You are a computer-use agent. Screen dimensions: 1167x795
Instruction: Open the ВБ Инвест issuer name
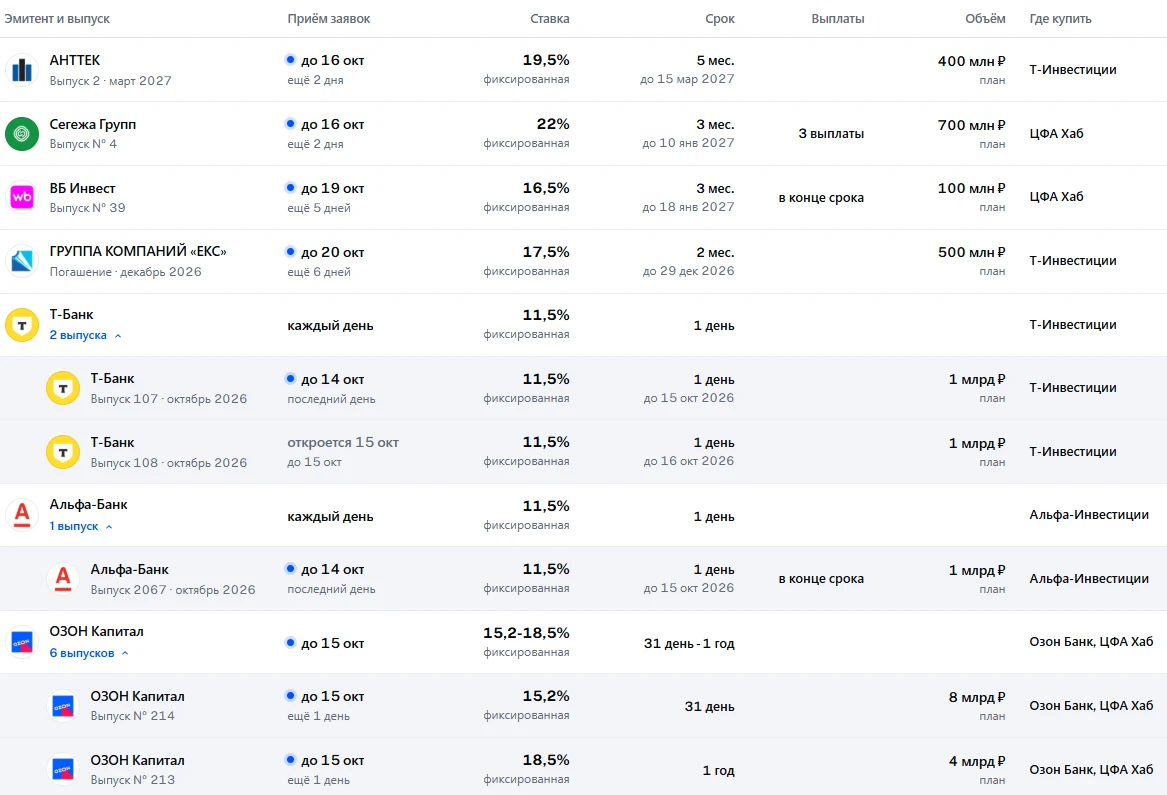click(x=83, y=188)
